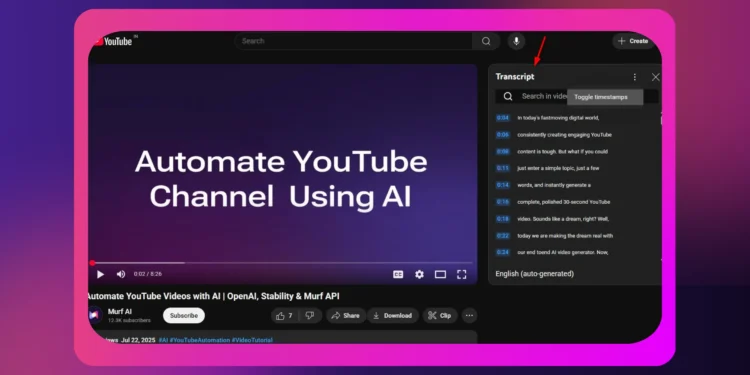Click the video title text
This screenshot has width=750, height=375.
tap(213, 297)
